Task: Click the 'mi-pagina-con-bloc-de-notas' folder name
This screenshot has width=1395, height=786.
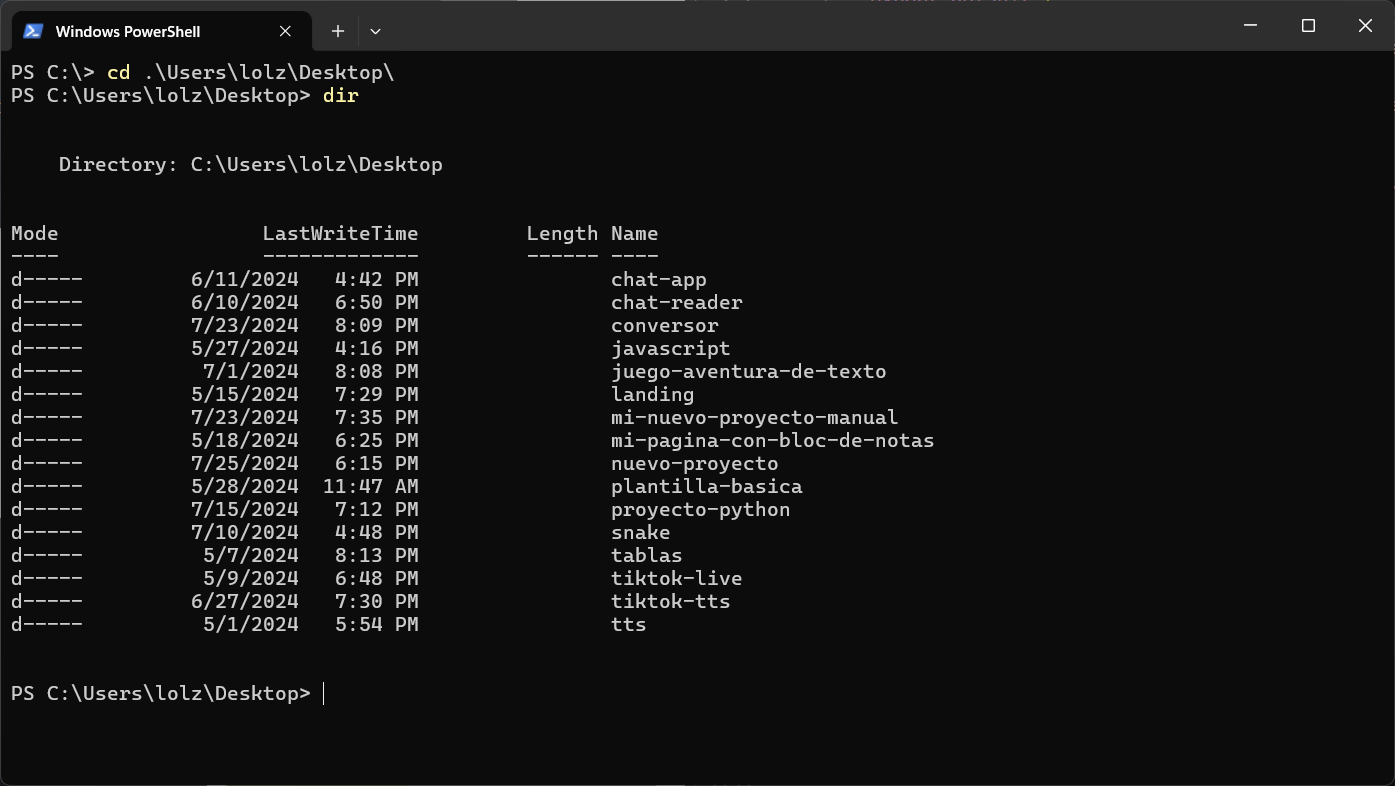Action: click(773, 441)
